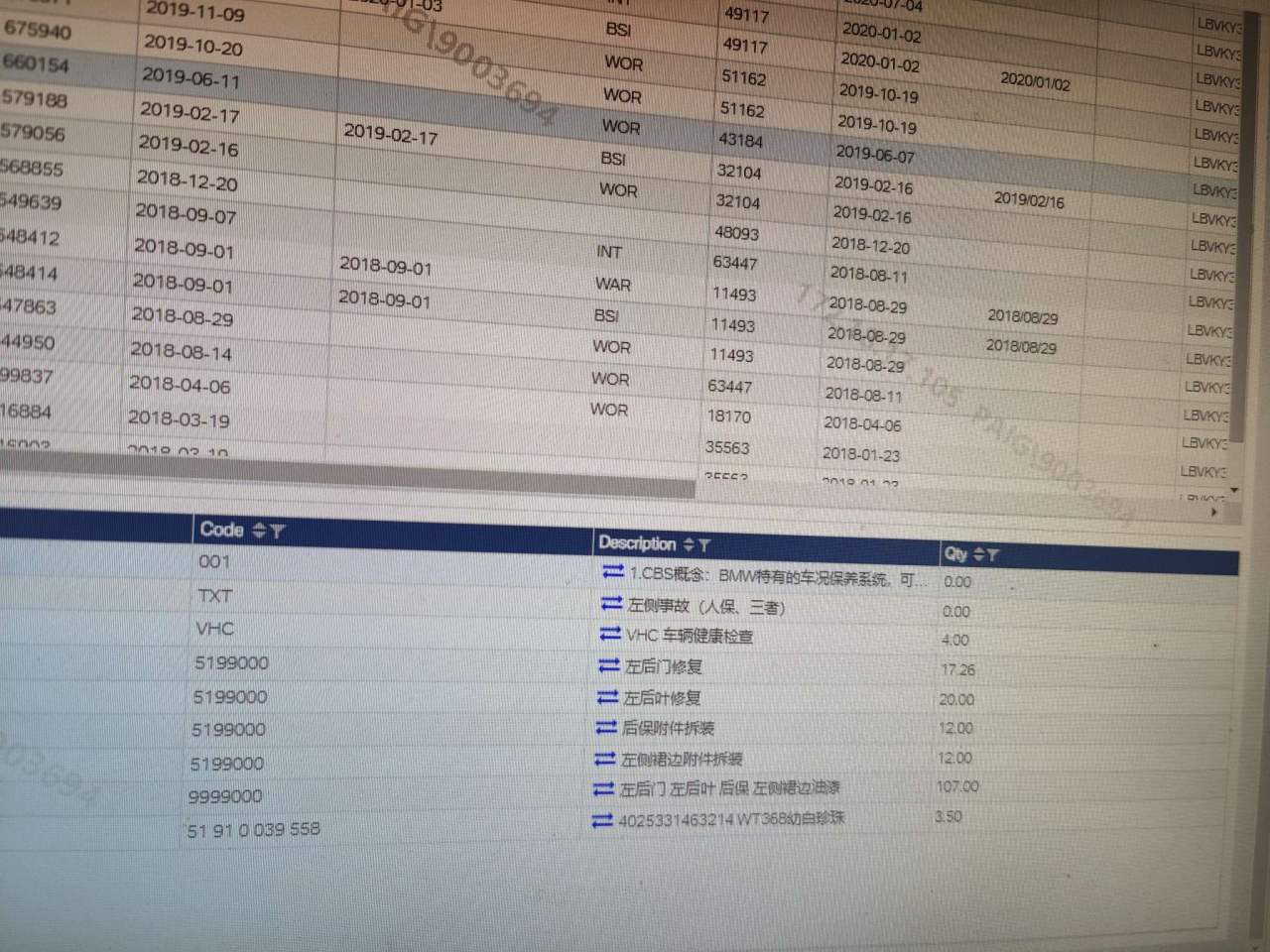Click the date cell 2019/02/16
Image resolution: width=1270 pixels, height=952 pixels.
tap(1029, 199)
